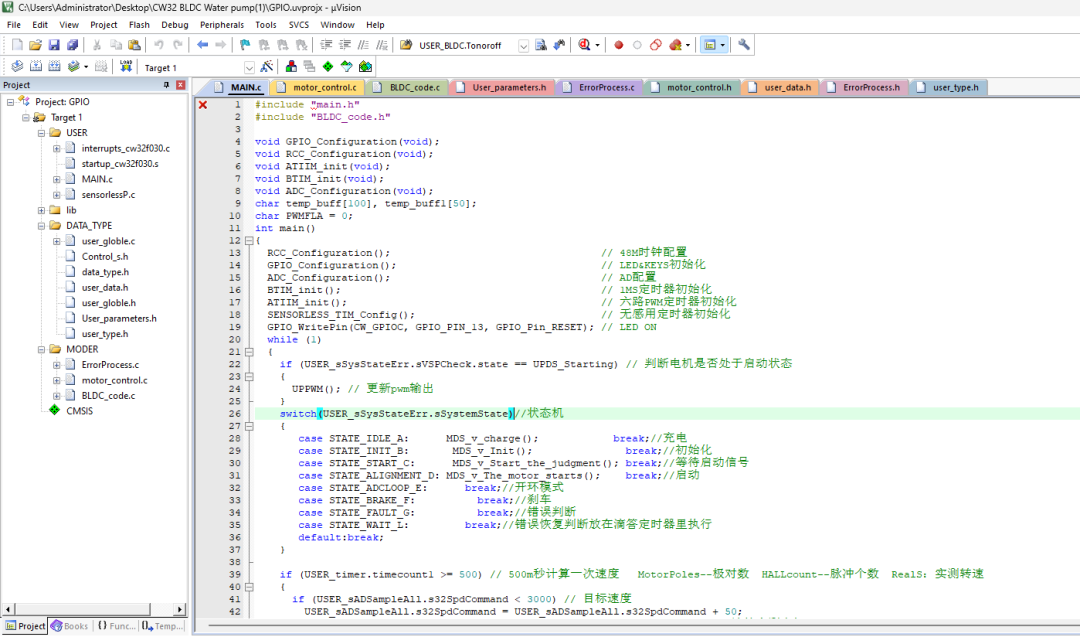The image size is (1080, 637).
Task: Select sensorlessP.c in project tree
Action: [x=108, y=195]
